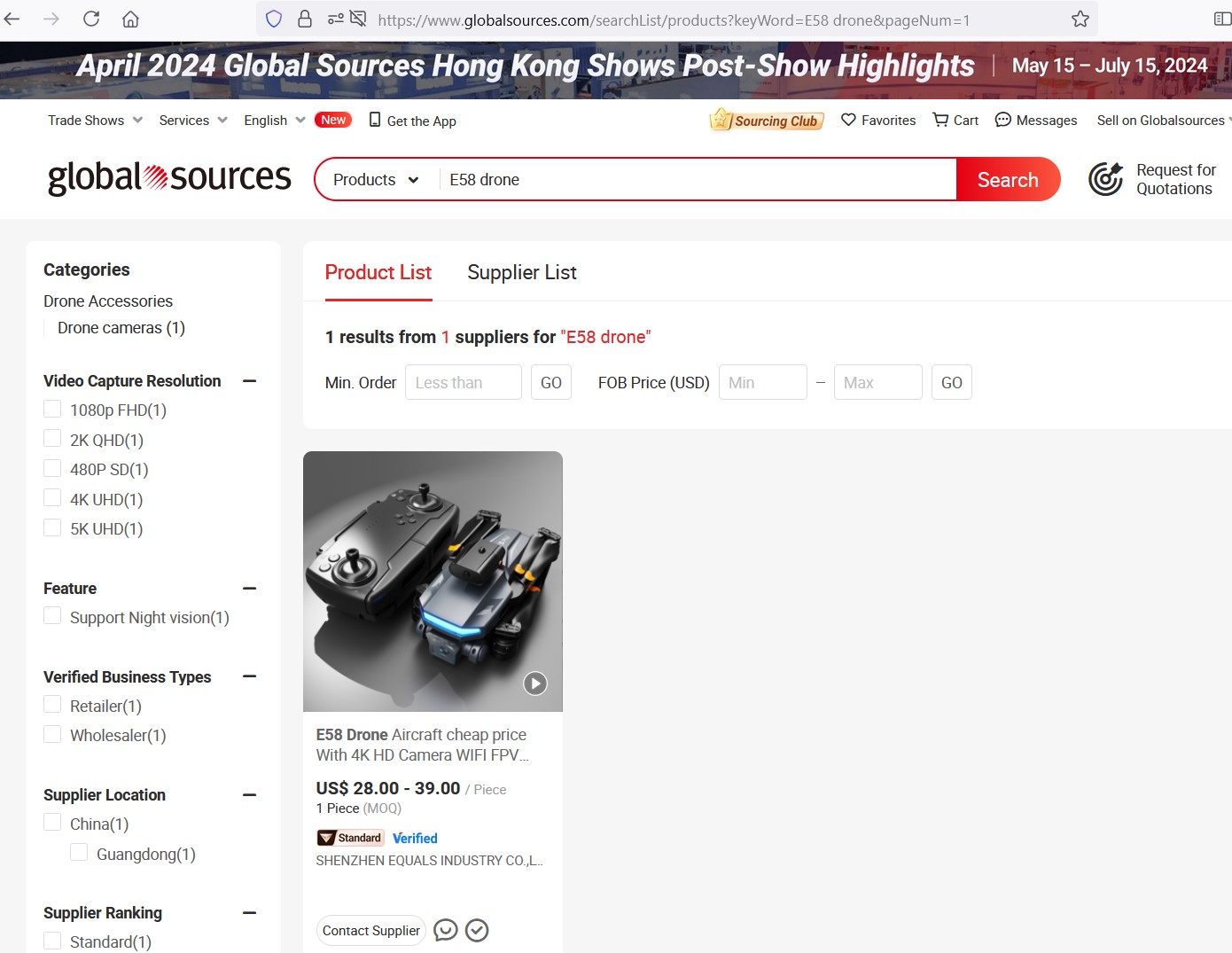Go to the browser home page icon
This screenshot has height=953, width=1232.
(x=130, y=19)
